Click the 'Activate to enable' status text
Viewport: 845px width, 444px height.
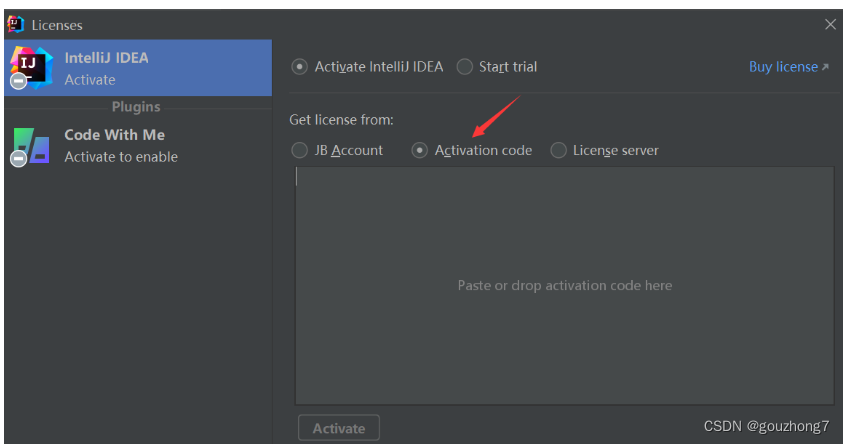tap(121, 157)
